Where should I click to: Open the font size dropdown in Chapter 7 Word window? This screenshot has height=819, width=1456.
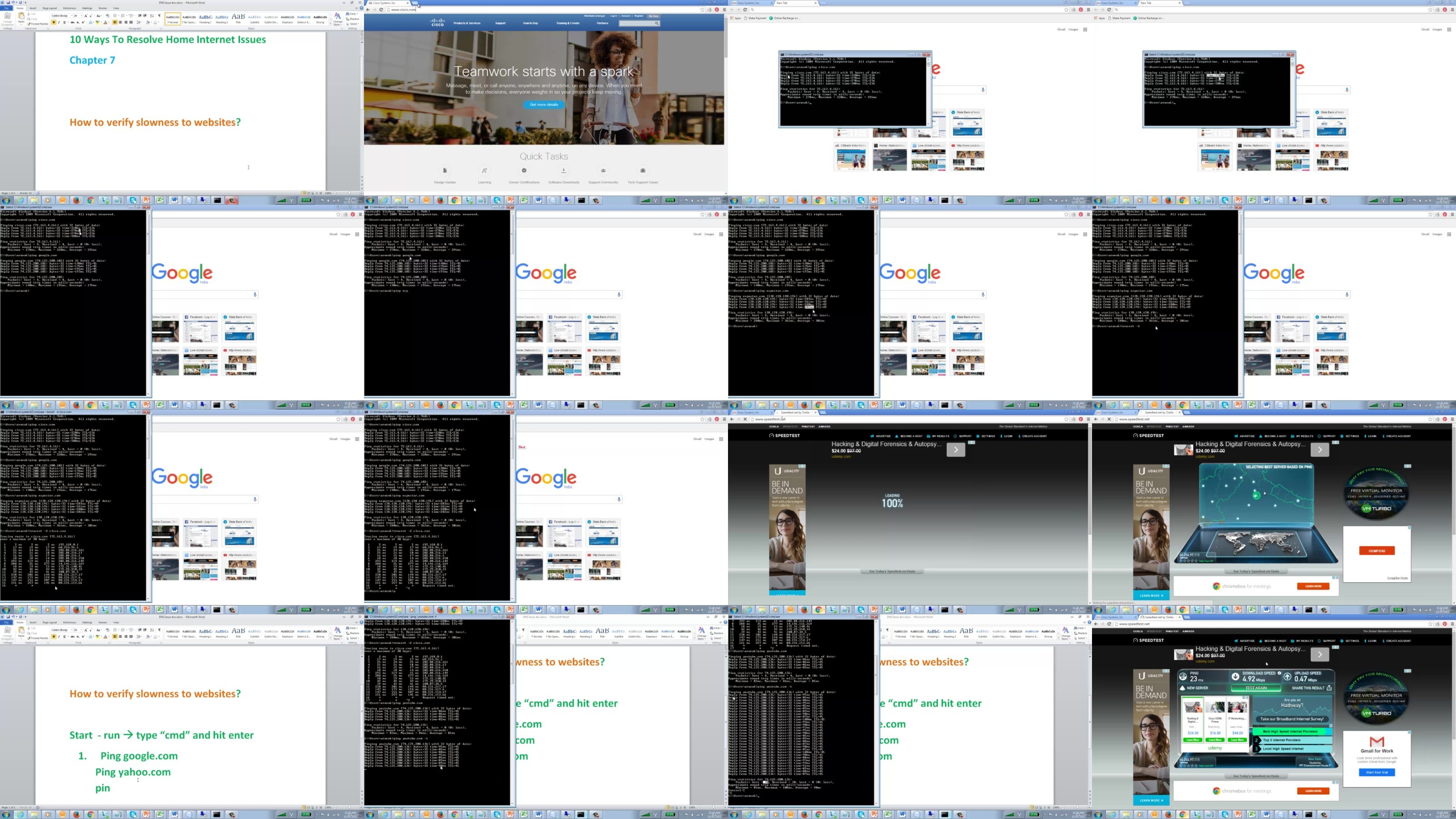click(81, 16)
